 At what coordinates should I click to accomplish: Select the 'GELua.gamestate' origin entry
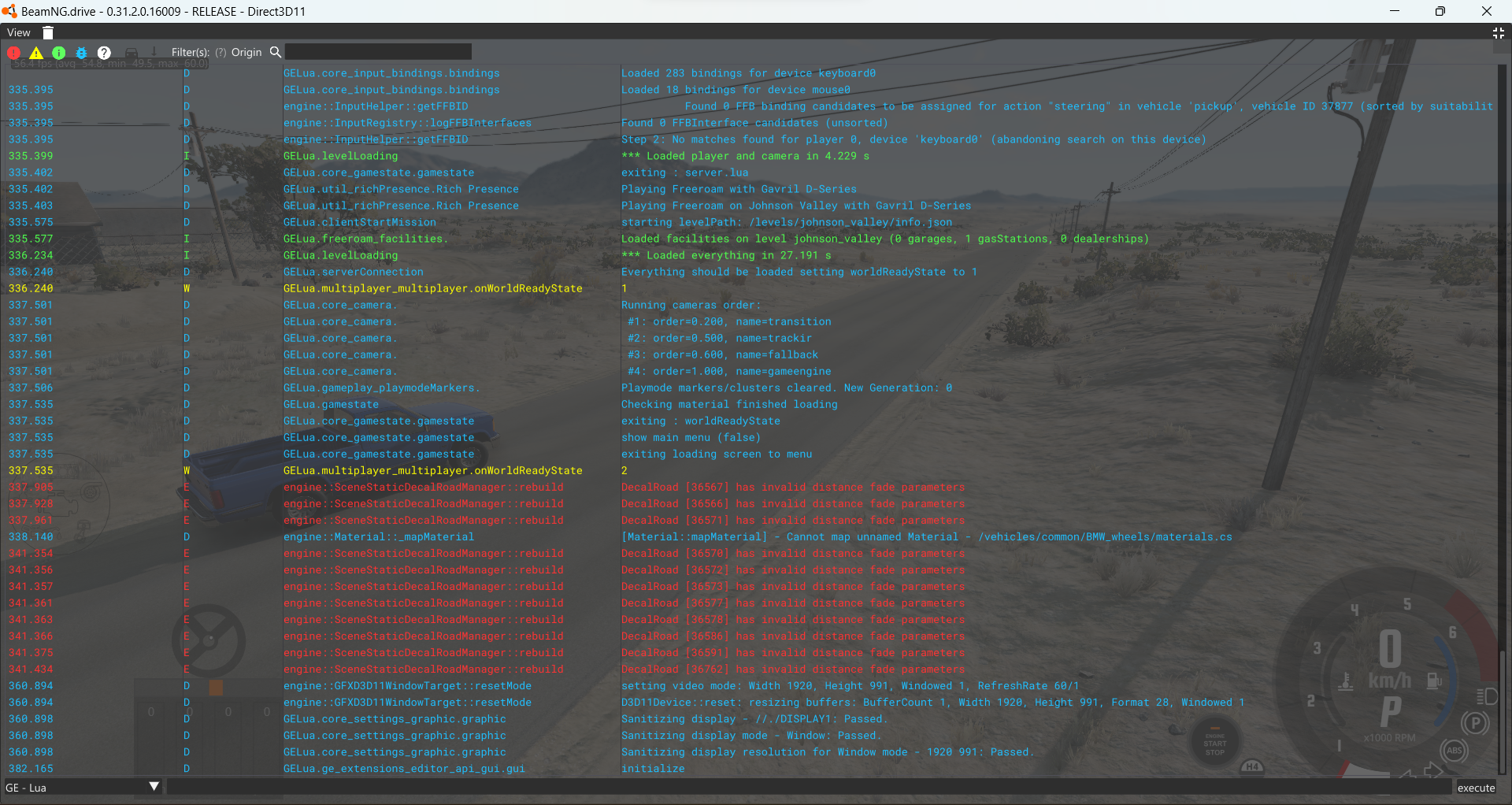pos(331,404)
